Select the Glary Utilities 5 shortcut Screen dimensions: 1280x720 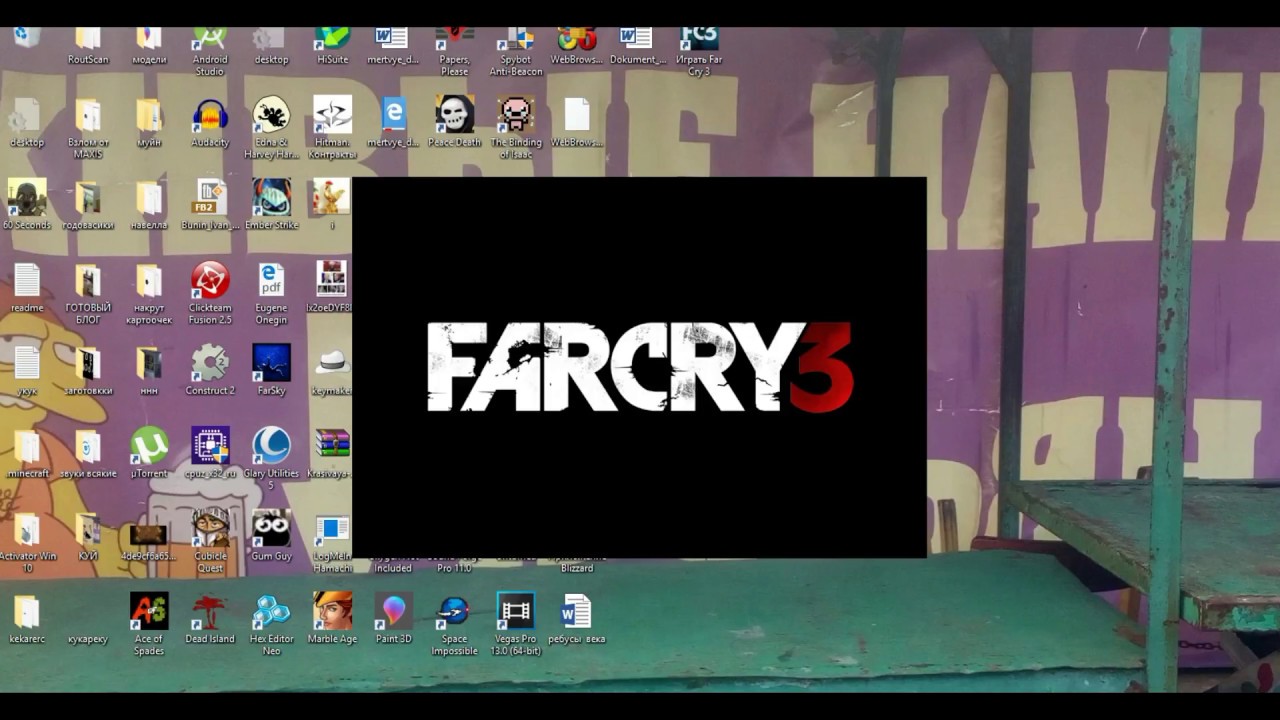pos(271,459)
